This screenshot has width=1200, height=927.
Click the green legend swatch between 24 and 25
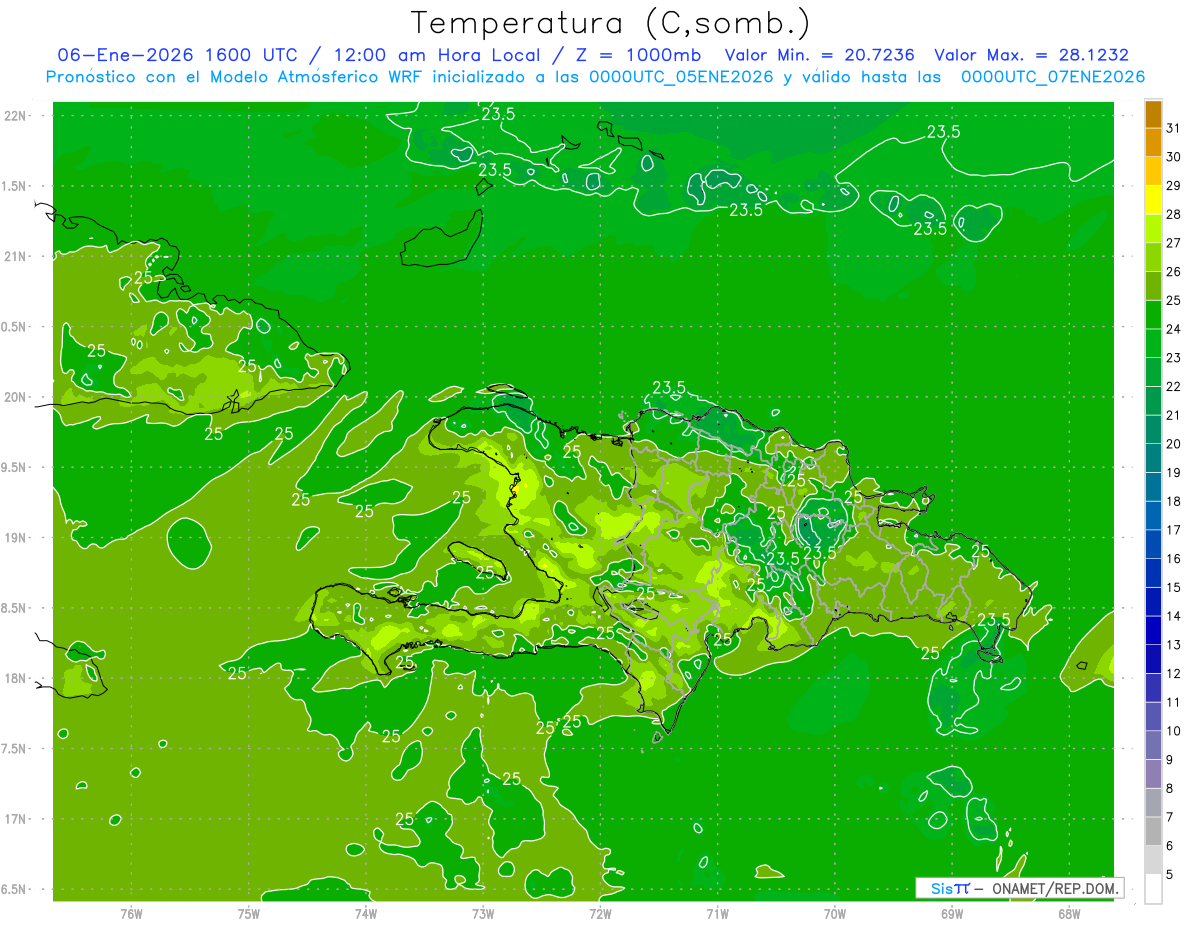point(1153,315)
